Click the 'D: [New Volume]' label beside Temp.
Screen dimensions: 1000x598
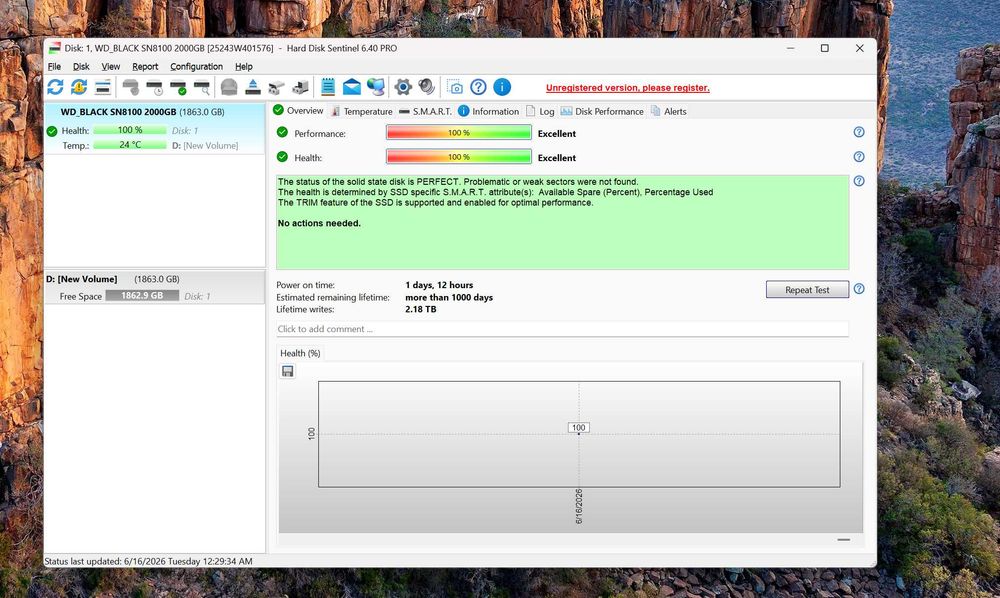pos(205,146)
